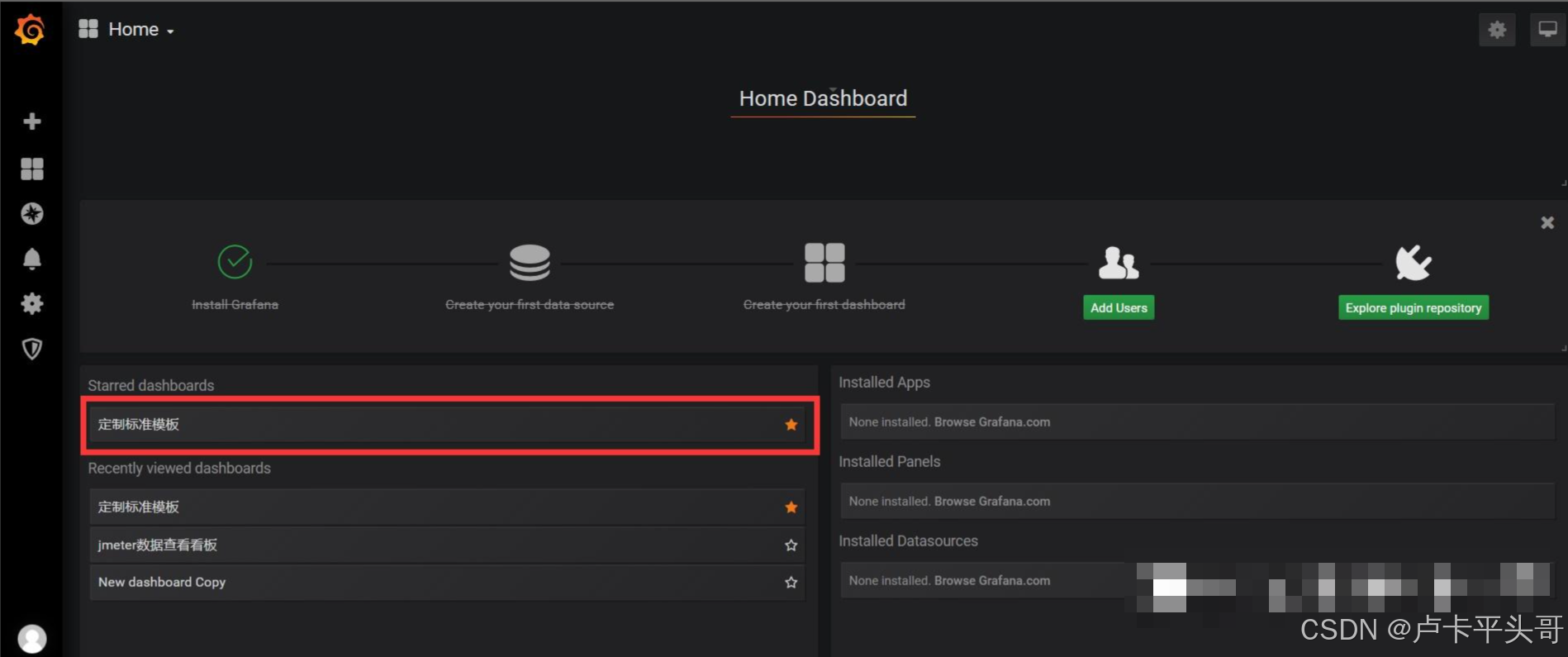This screenshot has height=657, width=1568.
Task: Unstar 定制标准模板 in Starred dashboards
Action: click(791, 425)
